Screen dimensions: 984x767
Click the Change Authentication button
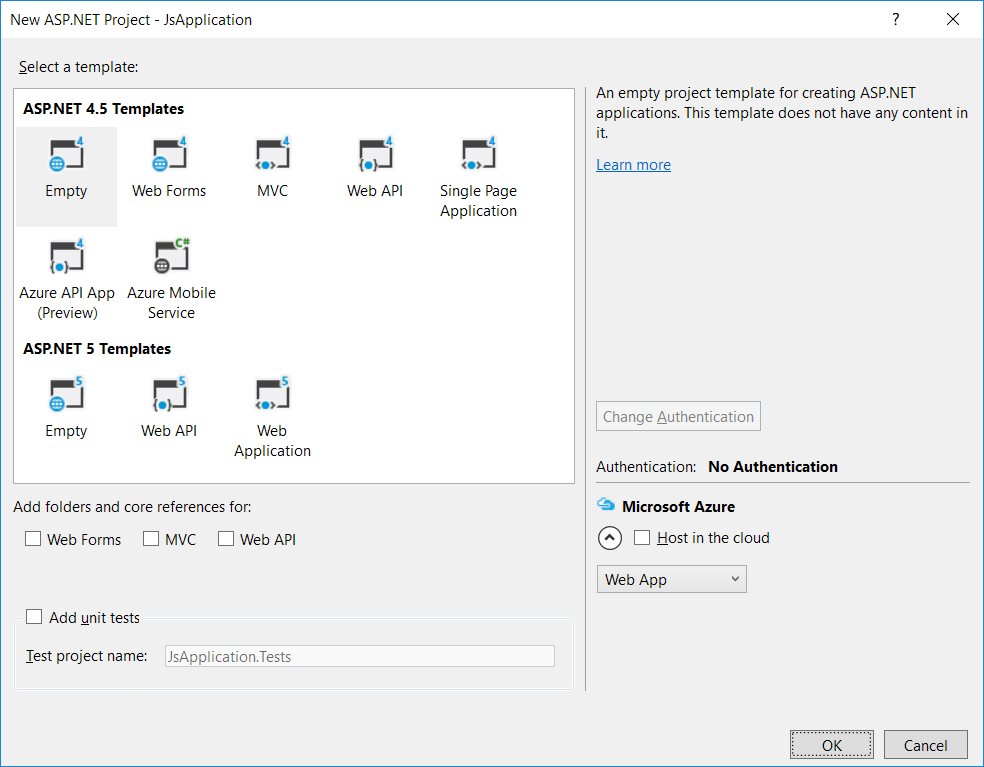click(678, 416)
